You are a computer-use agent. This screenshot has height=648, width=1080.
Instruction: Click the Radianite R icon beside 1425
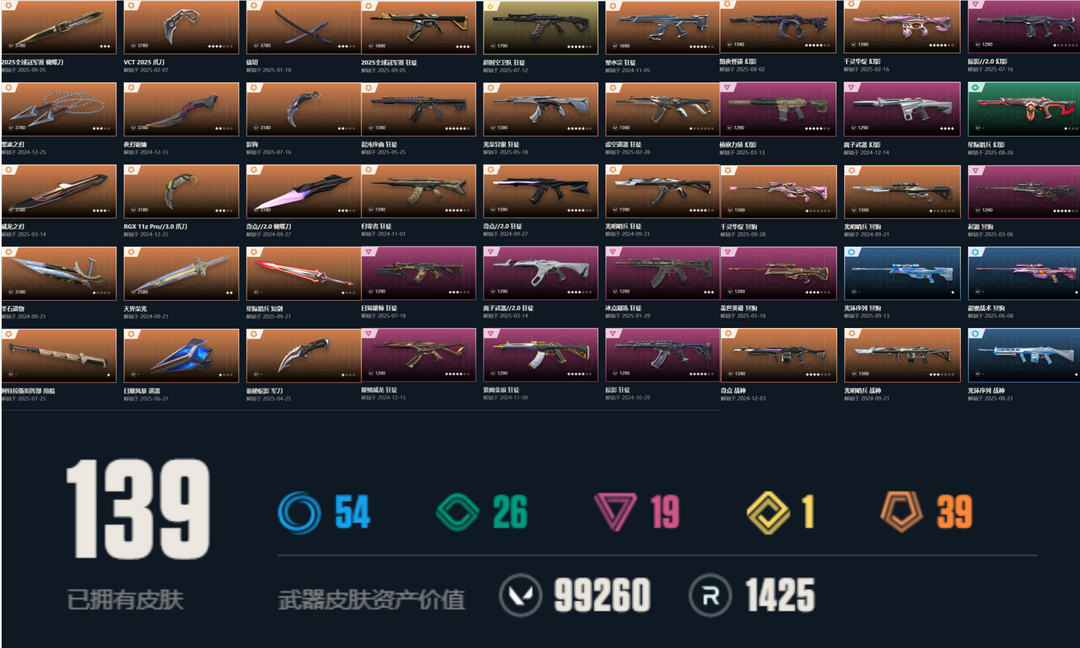(x=710, y=595)
